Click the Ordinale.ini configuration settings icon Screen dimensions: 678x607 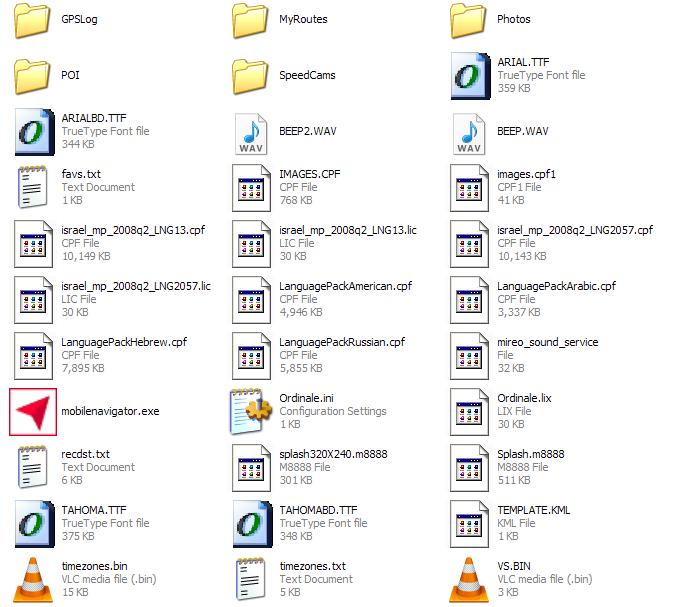click(251, 411)
